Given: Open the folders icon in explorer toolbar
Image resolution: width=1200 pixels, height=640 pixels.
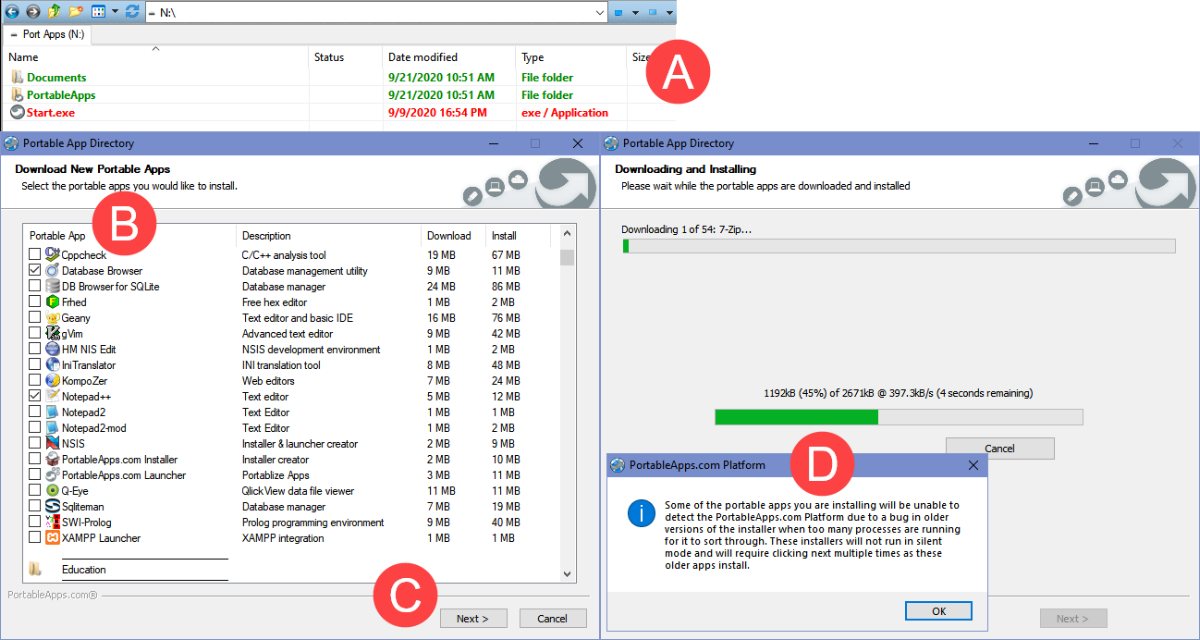Looking at the screenshot, I should coord(75,12).
